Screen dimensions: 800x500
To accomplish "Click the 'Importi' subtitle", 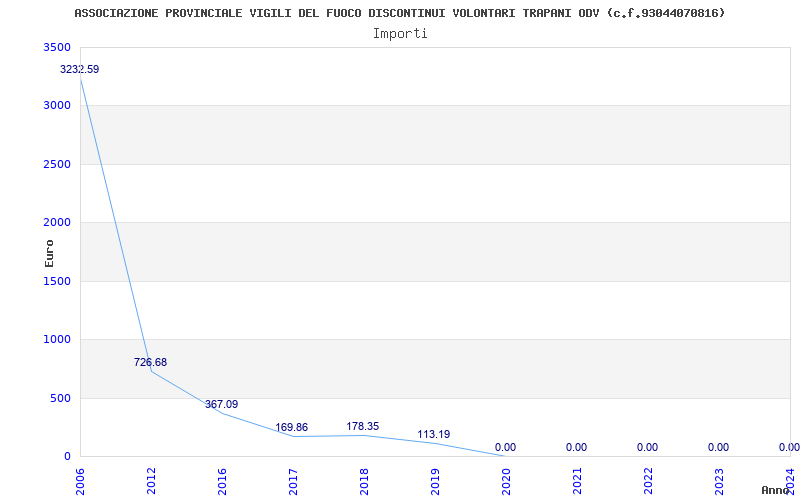I will 400,34.
